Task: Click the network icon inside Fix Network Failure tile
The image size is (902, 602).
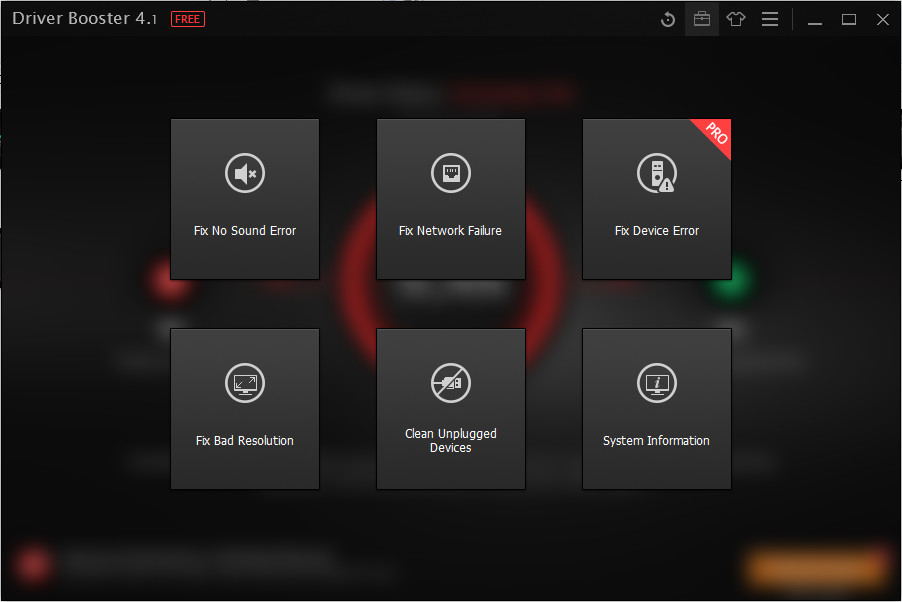Action: click(450, 172)
